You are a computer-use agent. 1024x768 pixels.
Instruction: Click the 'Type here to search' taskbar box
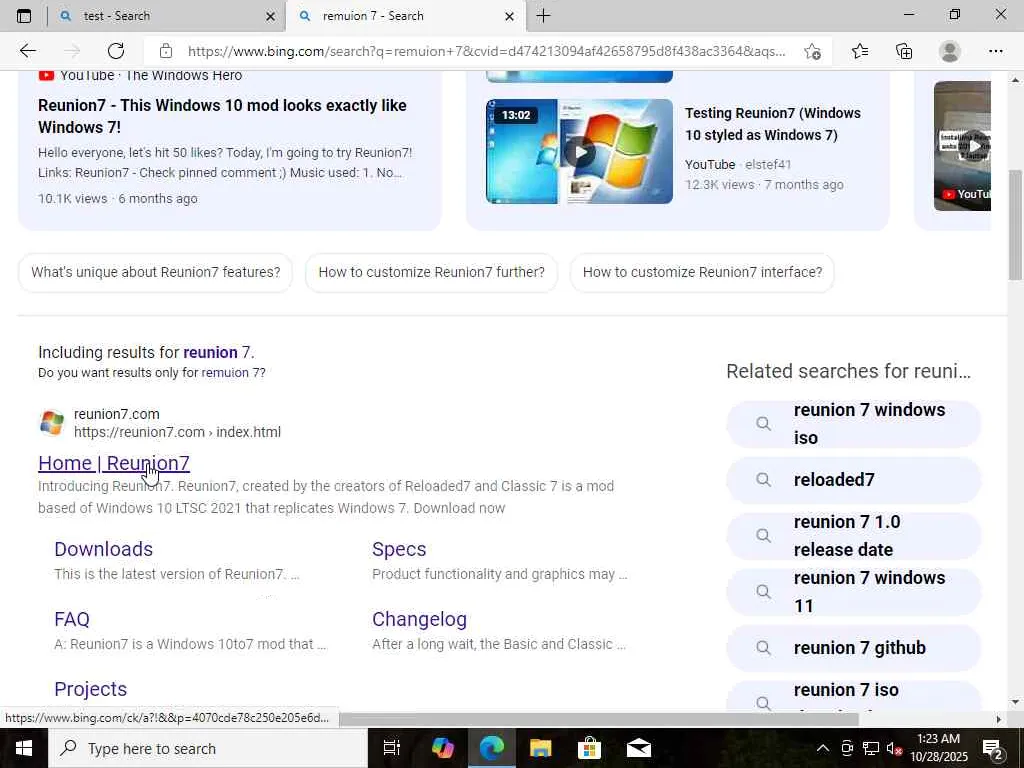point(208,748)
